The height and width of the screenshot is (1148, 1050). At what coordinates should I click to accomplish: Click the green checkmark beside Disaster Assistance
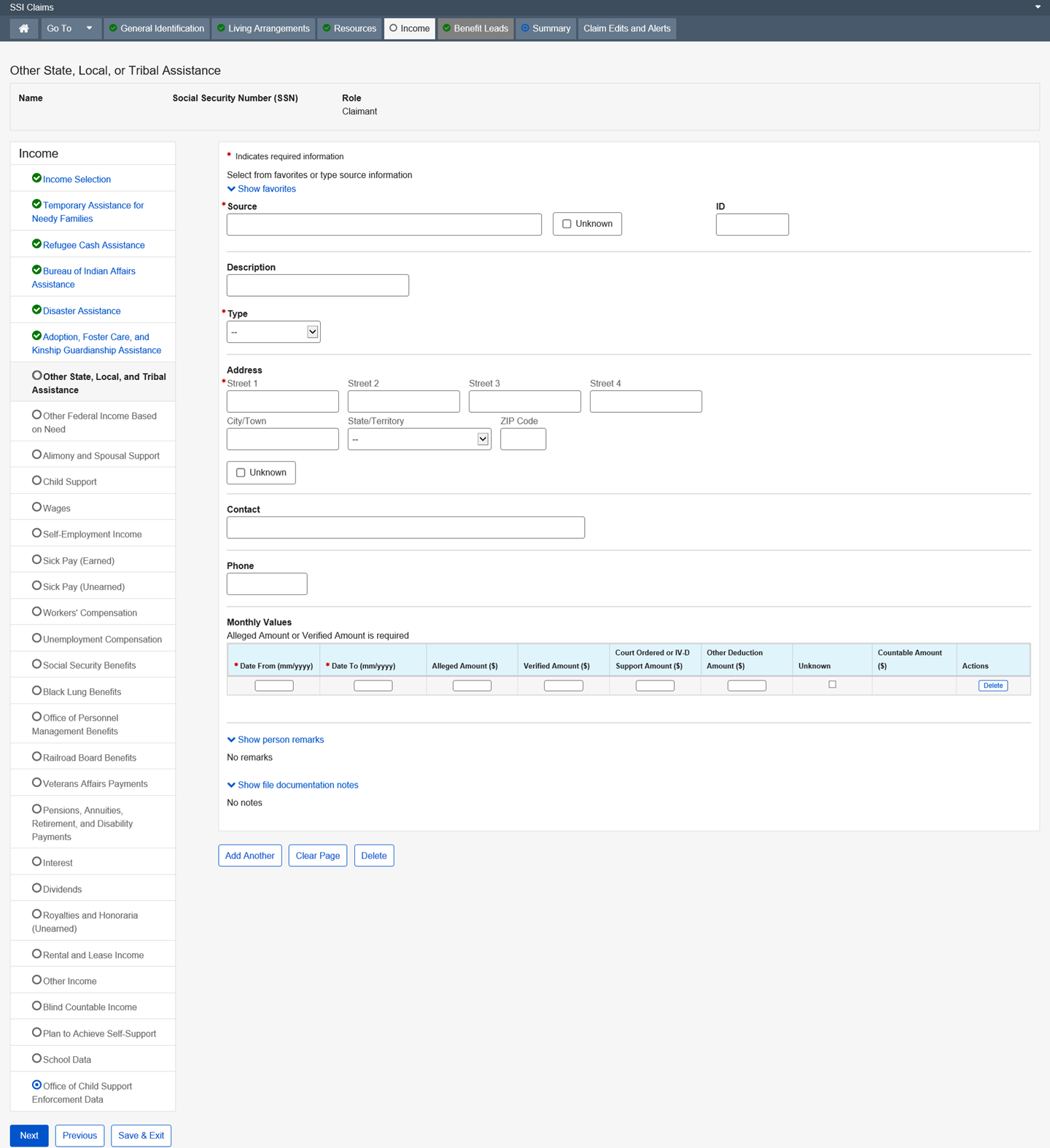click(36, 310)
